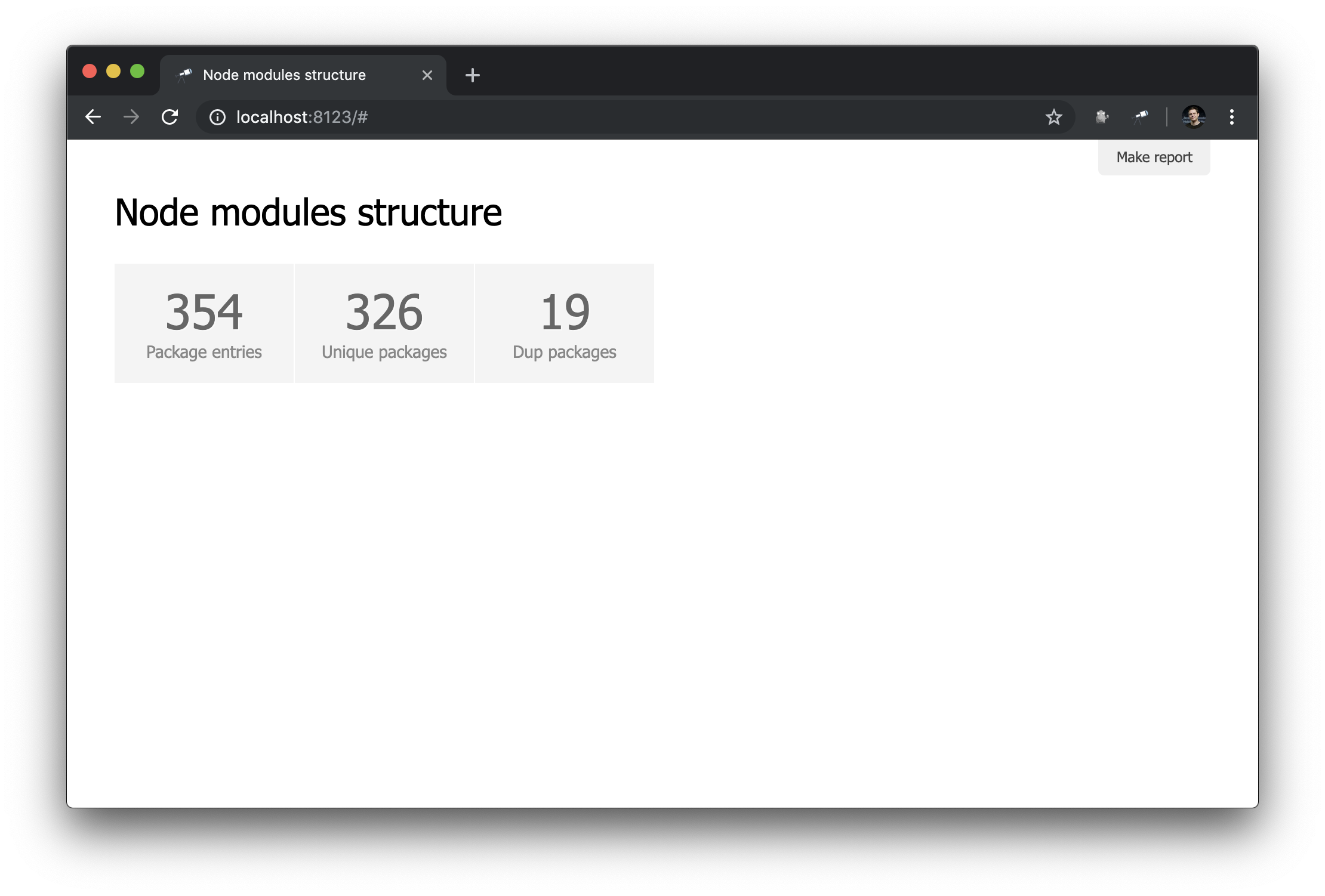1325x896 pixels.
Task: Maximize the window using the green button
Action: [137, 72]
